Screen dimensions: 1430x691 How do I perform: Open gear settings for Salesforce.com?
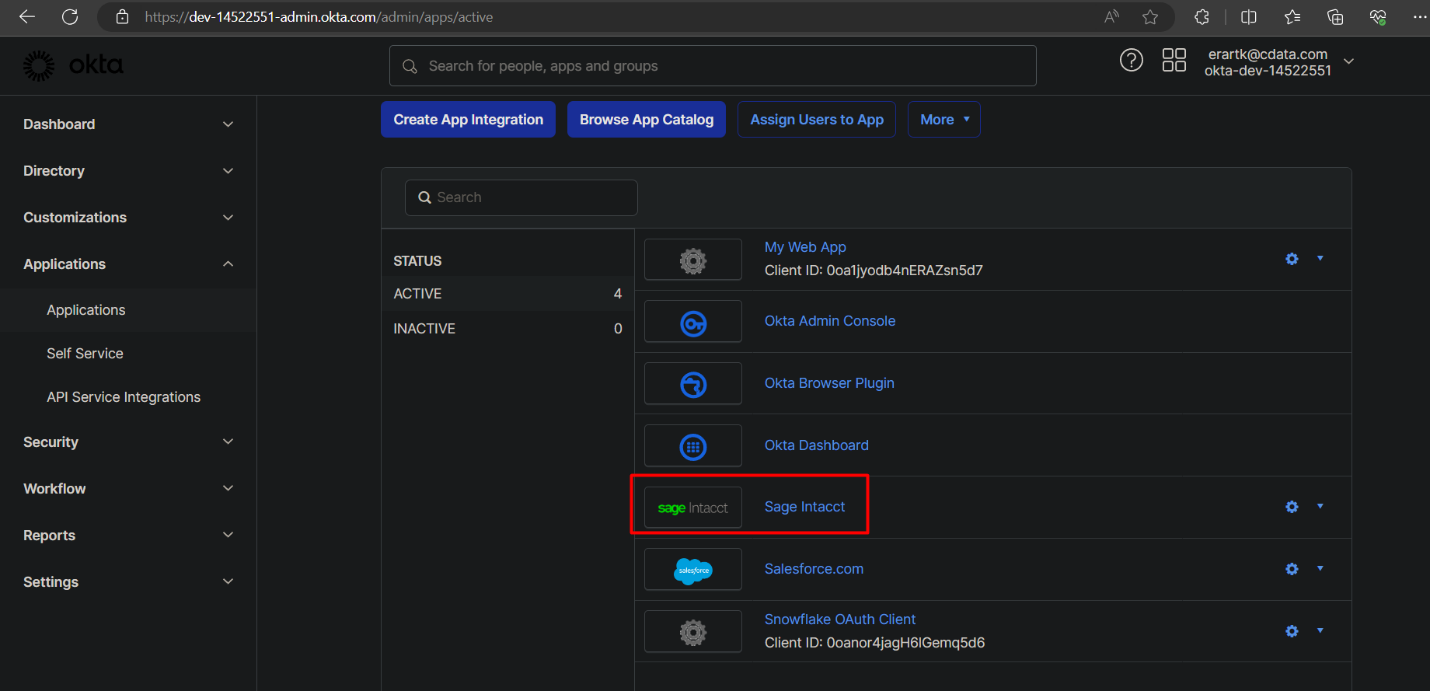tap(1292, 569)
